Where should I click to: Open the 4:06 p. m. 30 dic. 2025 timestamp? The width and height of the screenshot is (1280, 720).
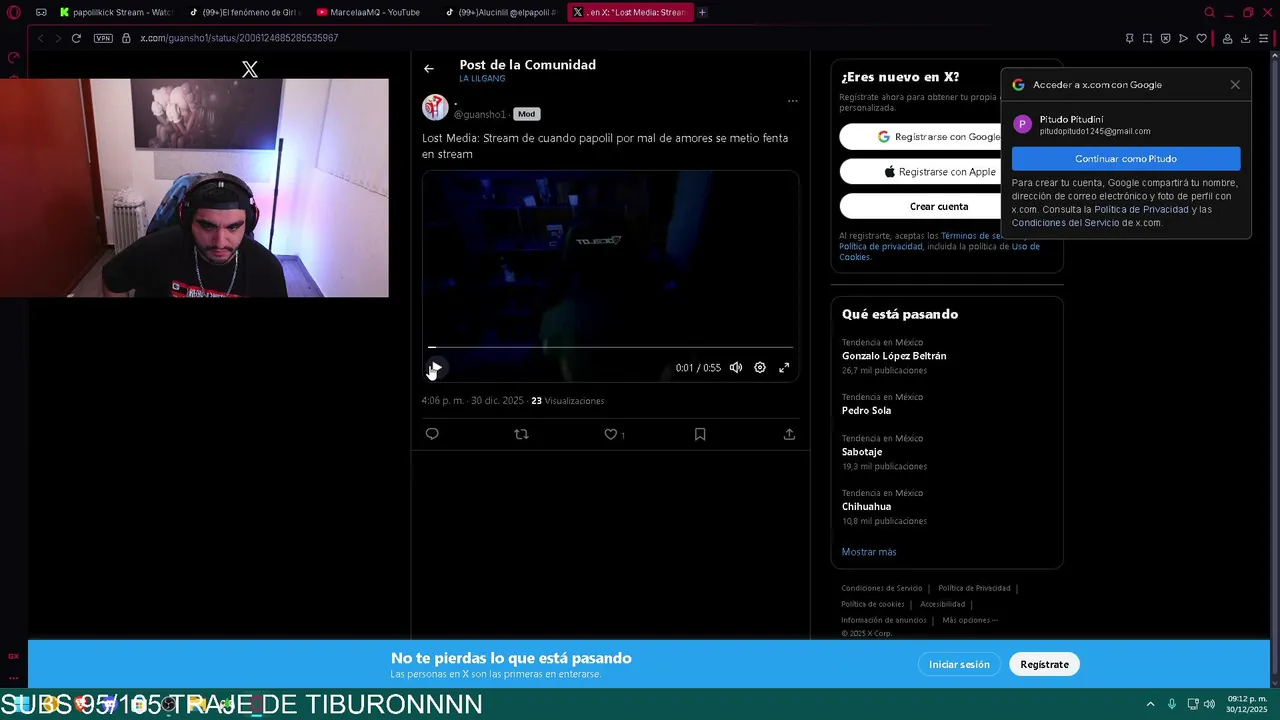(x=472, y=400)
